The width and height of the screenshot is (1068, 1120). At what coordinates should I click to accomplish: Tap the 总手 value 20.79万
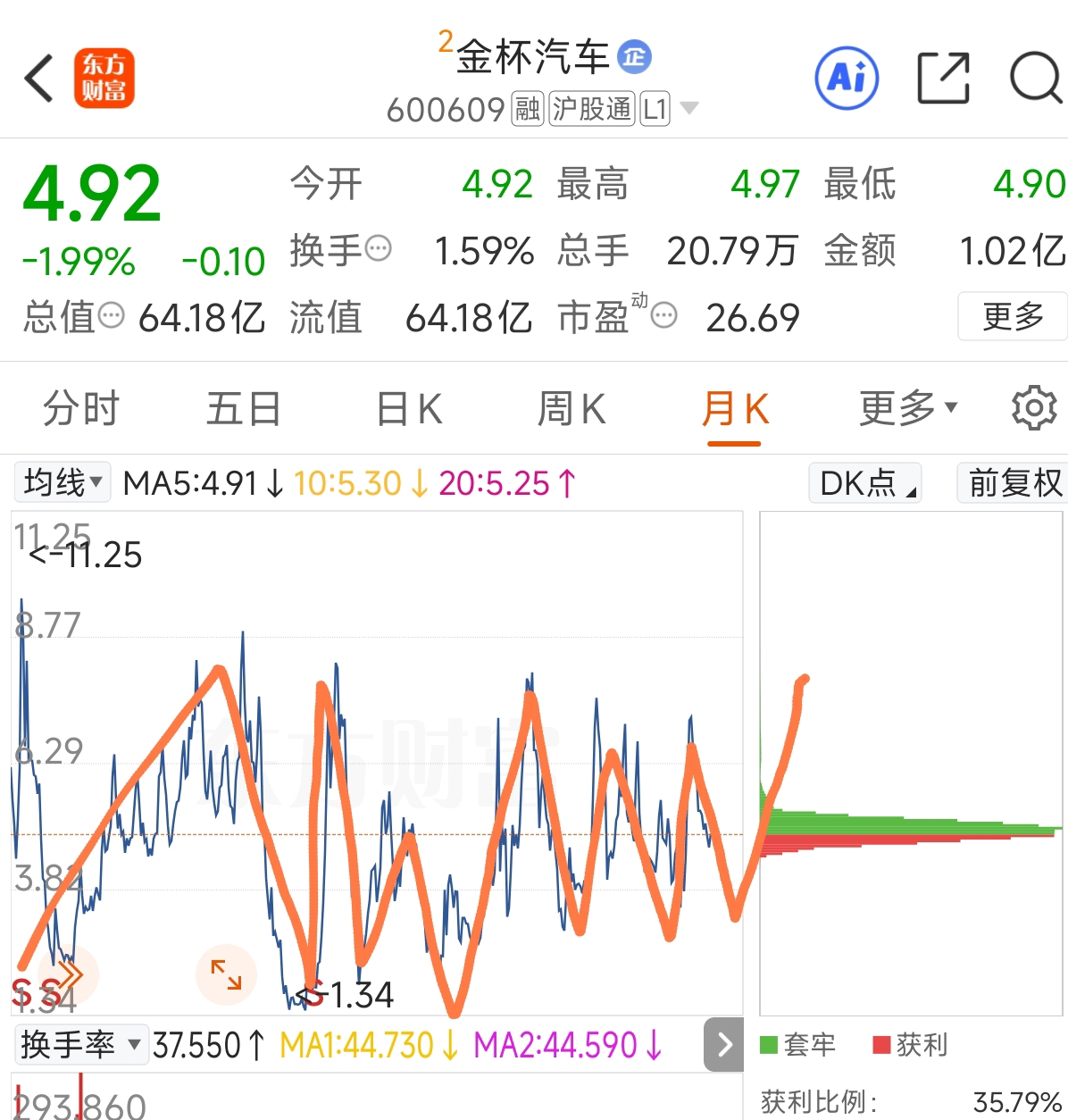pyautogui.click(x=731, y=251)
